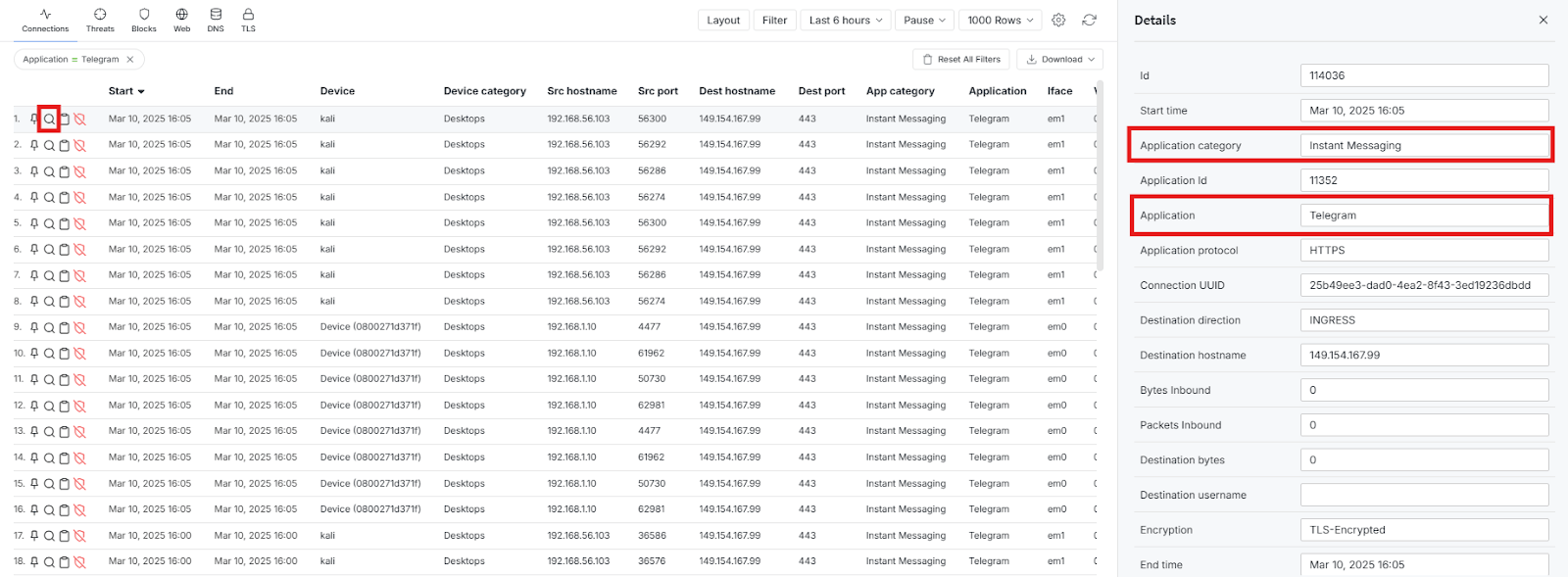Click source port 56292 in row 2

(652, 145)
